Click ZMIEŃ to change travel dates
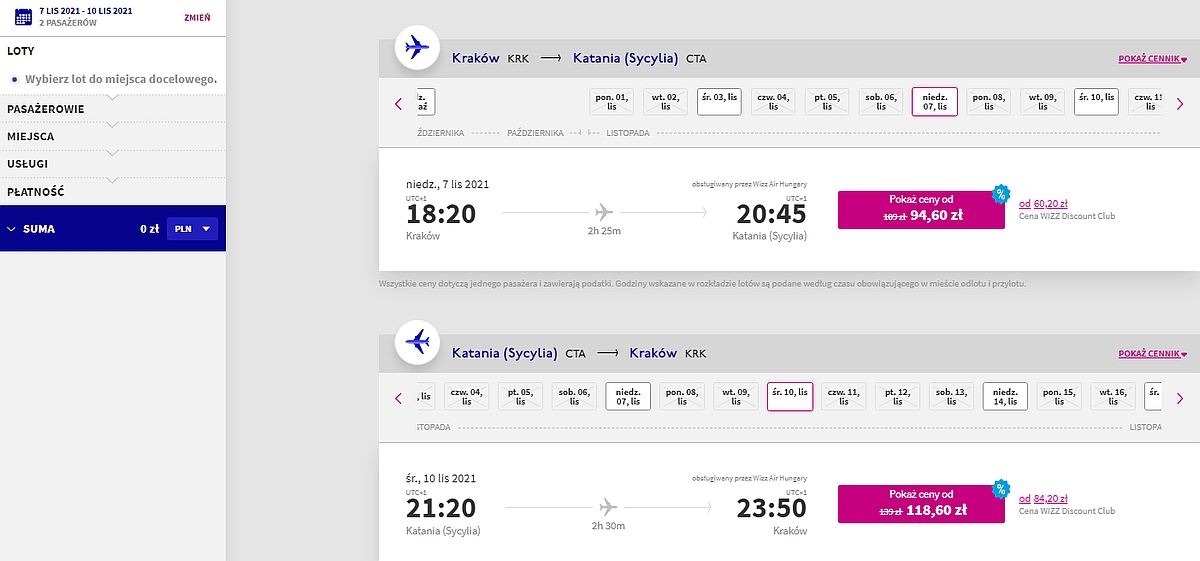1200x561 pixels. click(198, 17)
